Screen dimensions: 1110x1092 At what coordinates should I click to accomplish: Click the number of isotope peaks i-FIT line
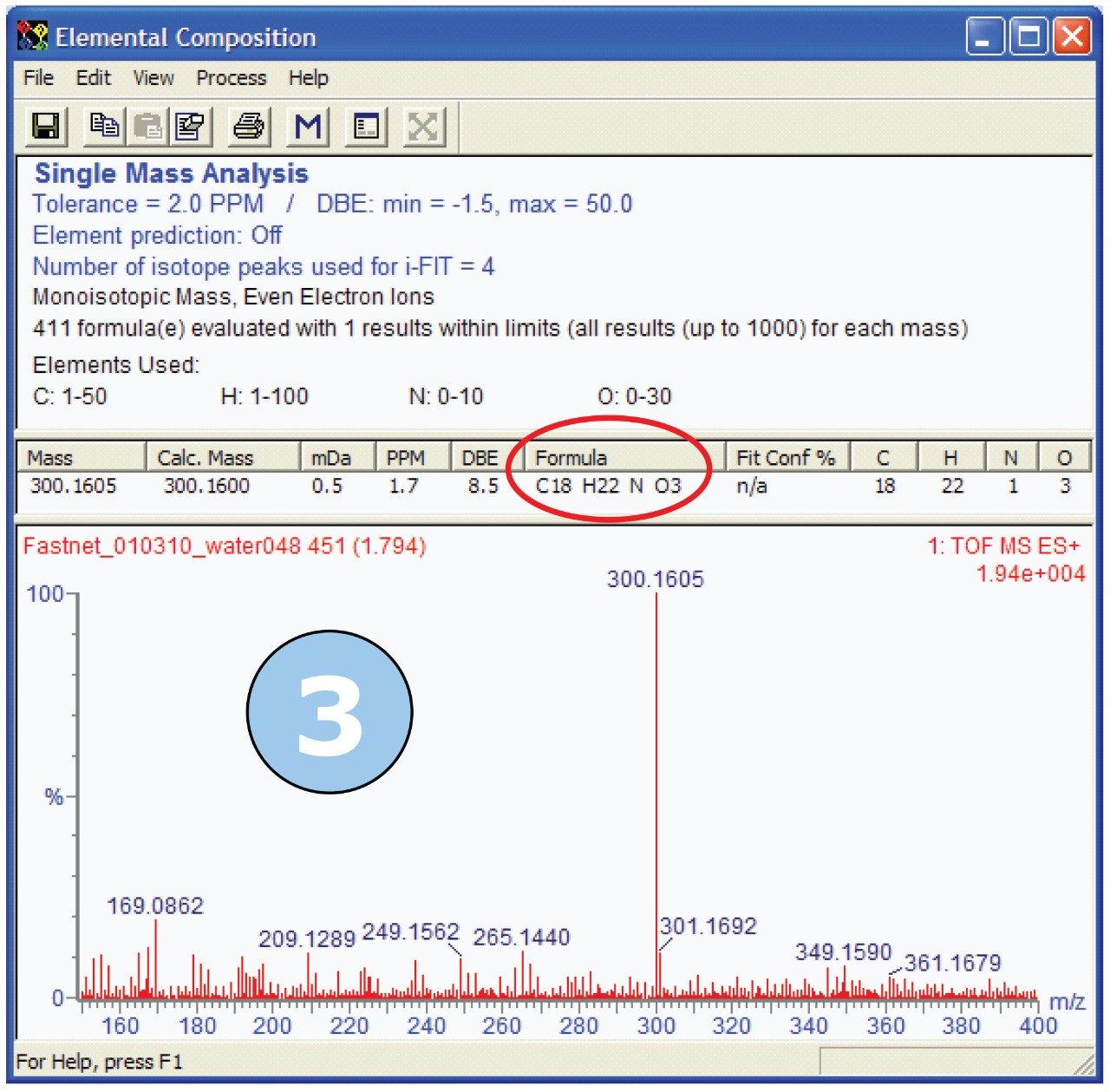click(264, 266)
